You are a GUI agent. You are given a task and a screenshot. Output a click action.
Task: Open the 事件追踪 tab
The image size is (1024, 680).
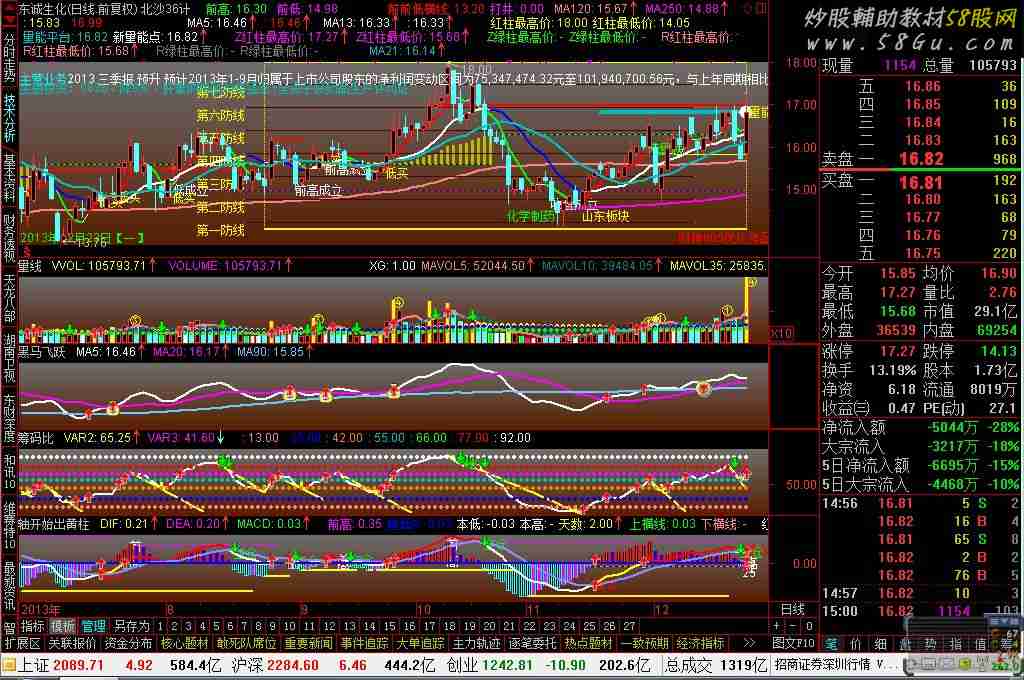tap(364, 643)
